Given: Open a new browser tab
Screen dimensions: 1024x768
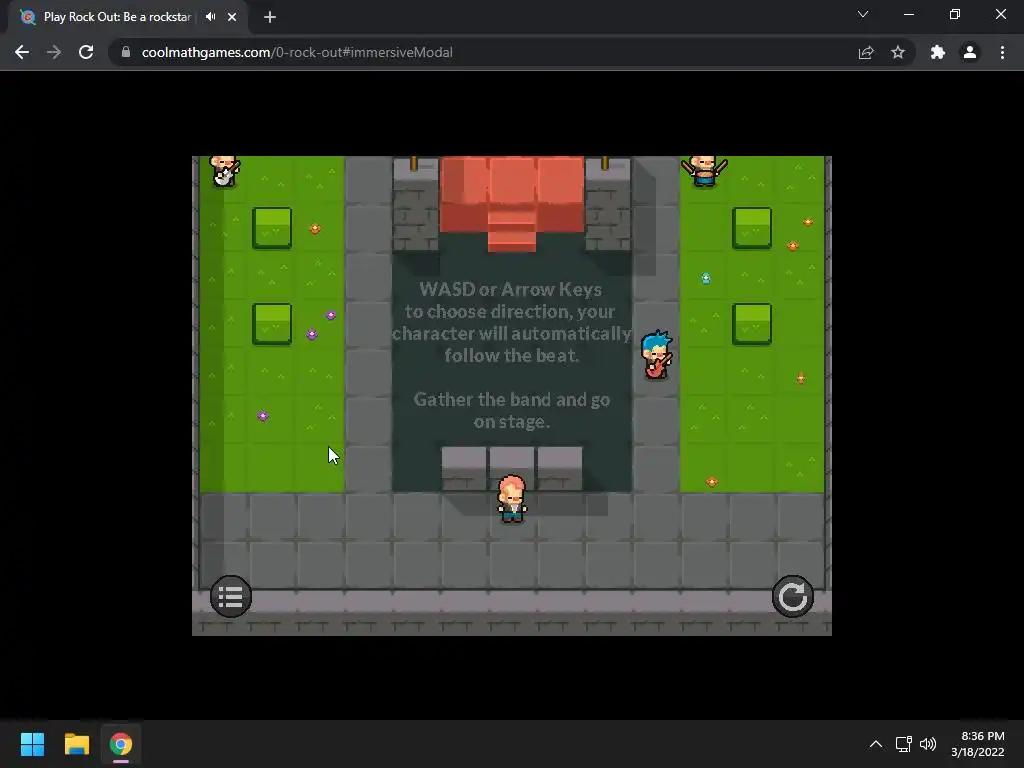Looking at the screenshot, I should tap(270, 17).
